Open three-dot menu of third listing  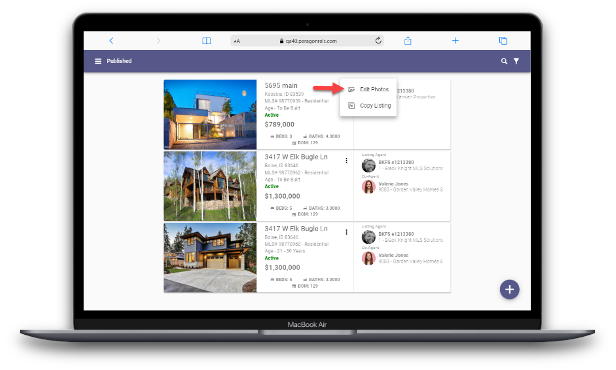point(346,232)
